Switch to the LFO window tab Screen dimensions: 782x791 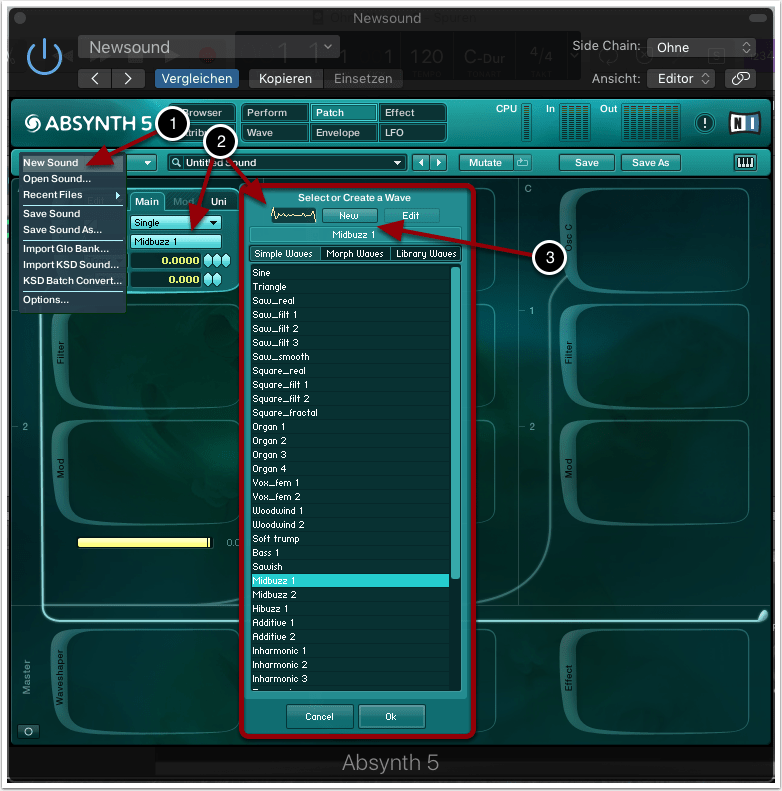click(x=412, y=133)
